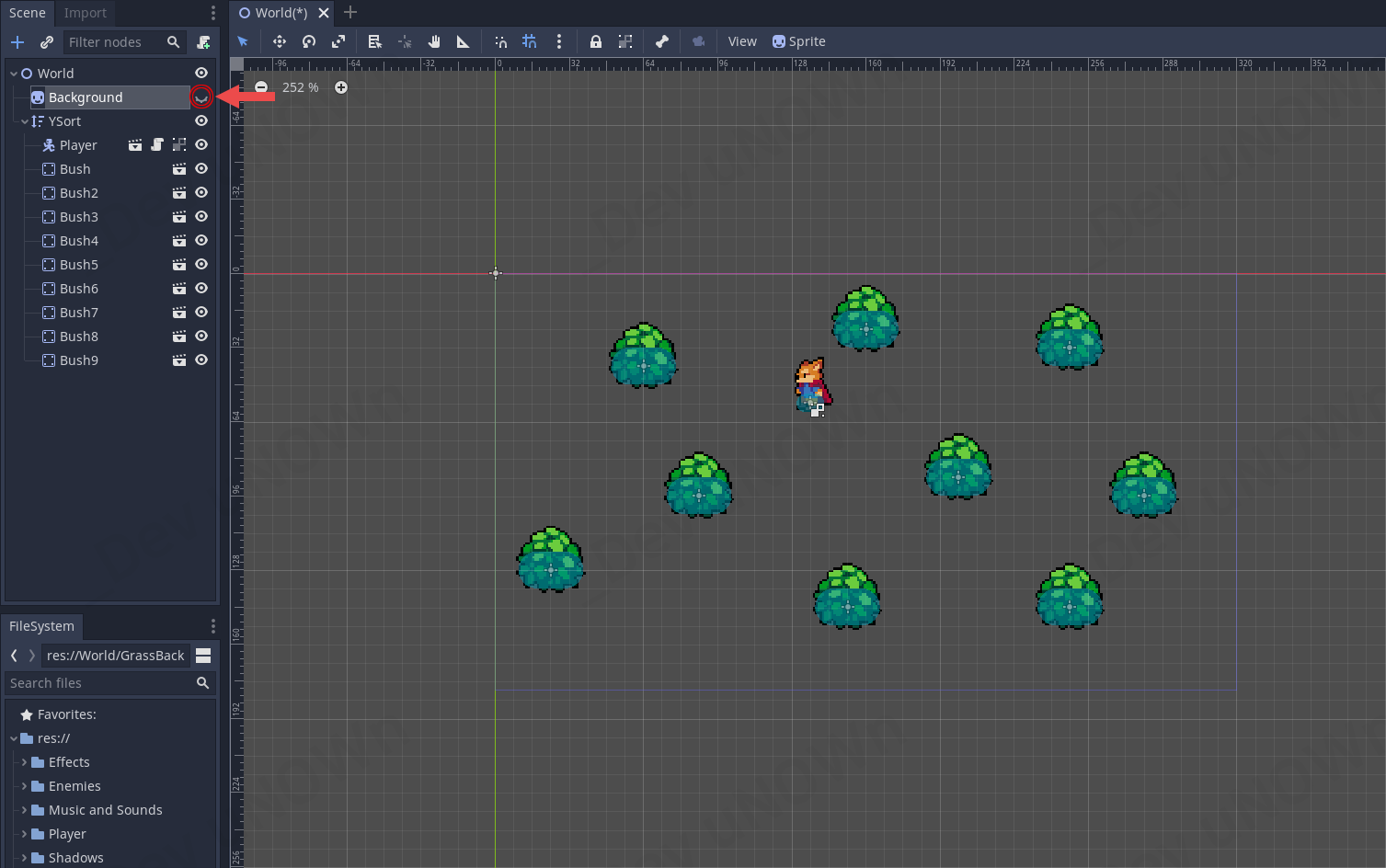Open FileSystem dock three-dot options
The width and height of the screenshot is (1386, 868).
click(x=213, y=626)
